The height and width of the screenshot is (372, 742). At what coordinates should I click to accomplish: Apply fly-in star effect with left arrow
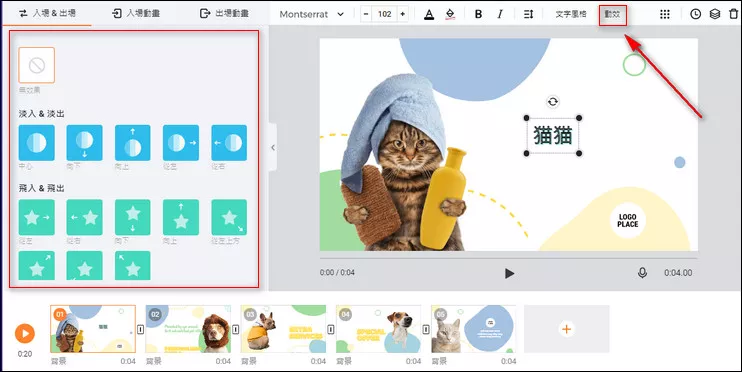(x=85, y=217)
